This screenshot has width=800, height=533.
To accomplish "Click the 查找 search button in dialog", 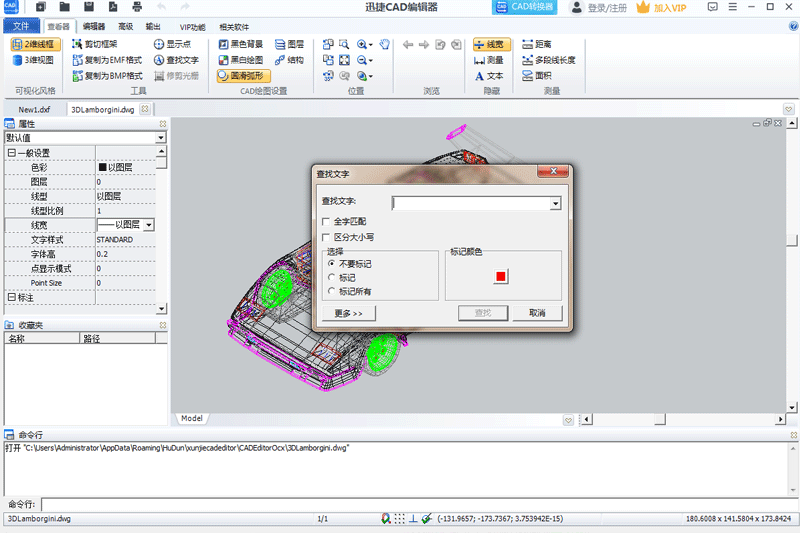I will pyautogui.click(x=483, y=313).
